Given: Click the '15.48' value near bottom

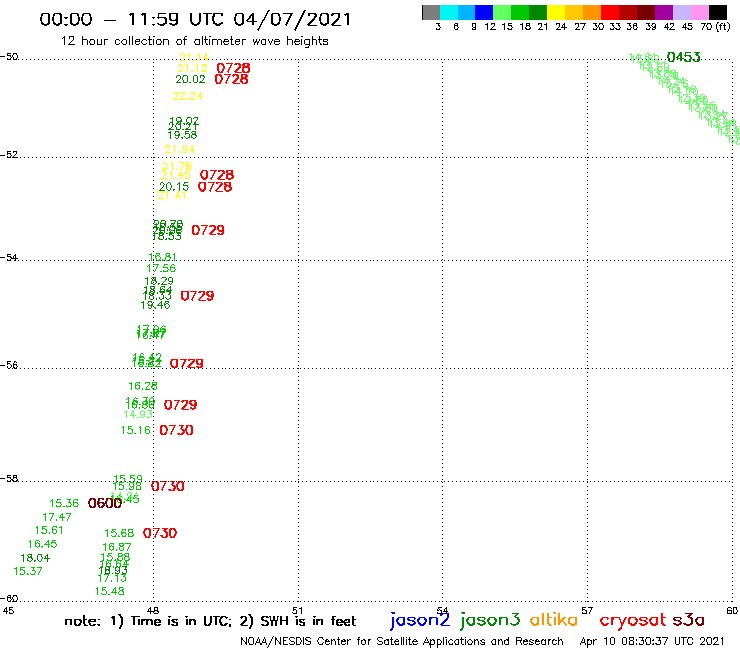Looking at the screenshot, I should pos(109,591).
